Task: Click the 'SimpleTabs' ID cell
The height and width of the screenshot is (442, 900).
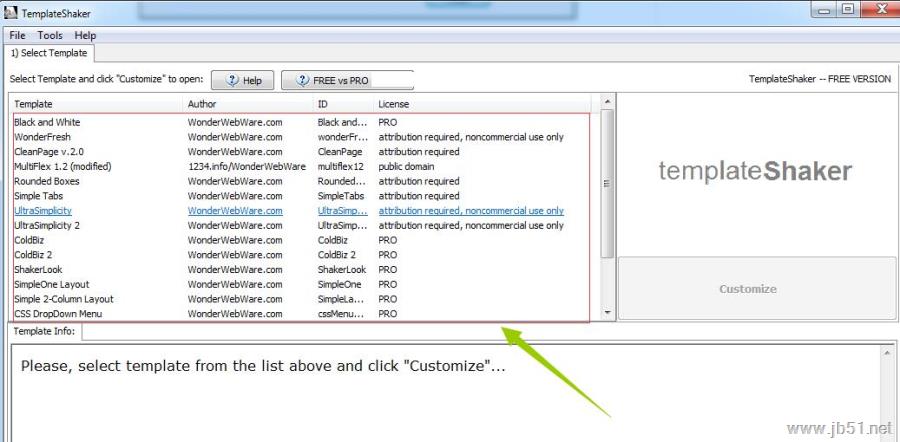Action: coord(341,196)
